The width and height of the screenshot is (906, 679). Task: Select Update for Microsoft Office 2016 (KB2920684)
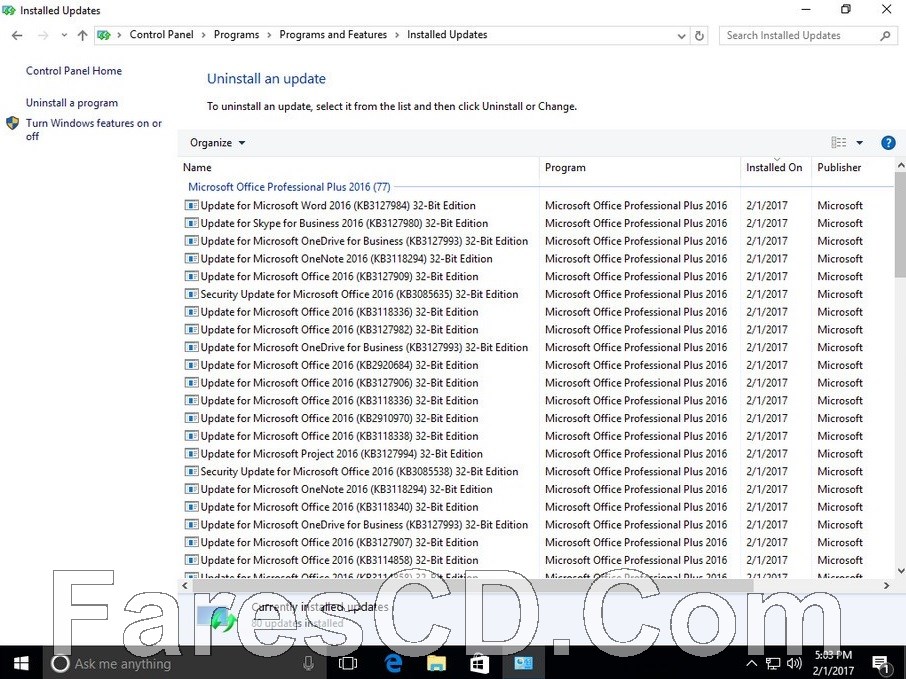point(339,365)
